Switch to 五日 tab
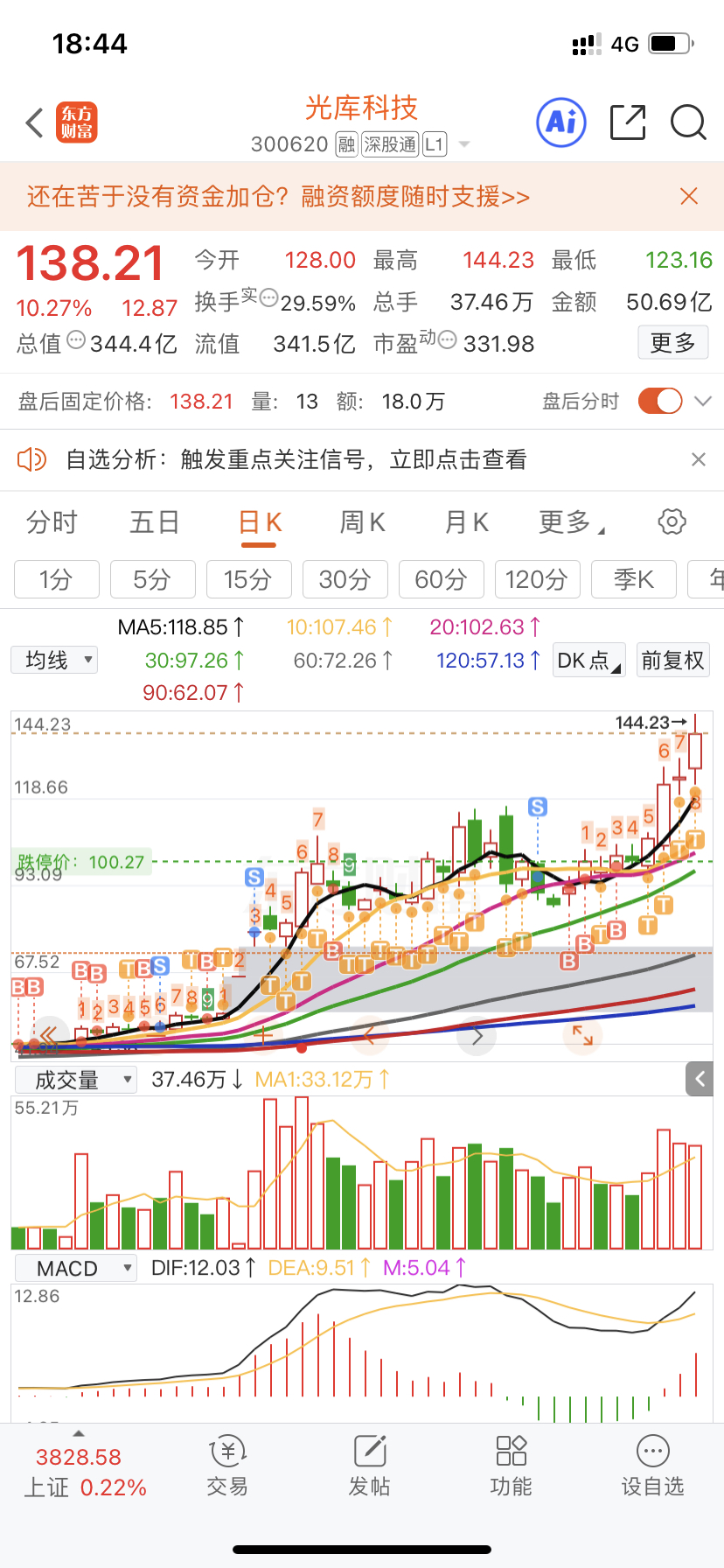Image resolution: width=724 pixels, height=1568 pixels. click(x=155, y=522)
